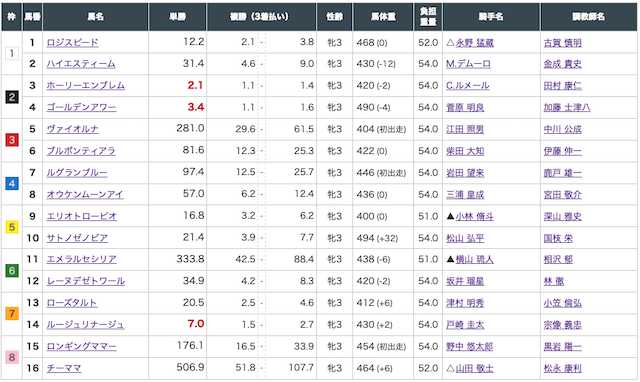
Task: Click the red frame 3 badge
Action: tap(11, 140)
